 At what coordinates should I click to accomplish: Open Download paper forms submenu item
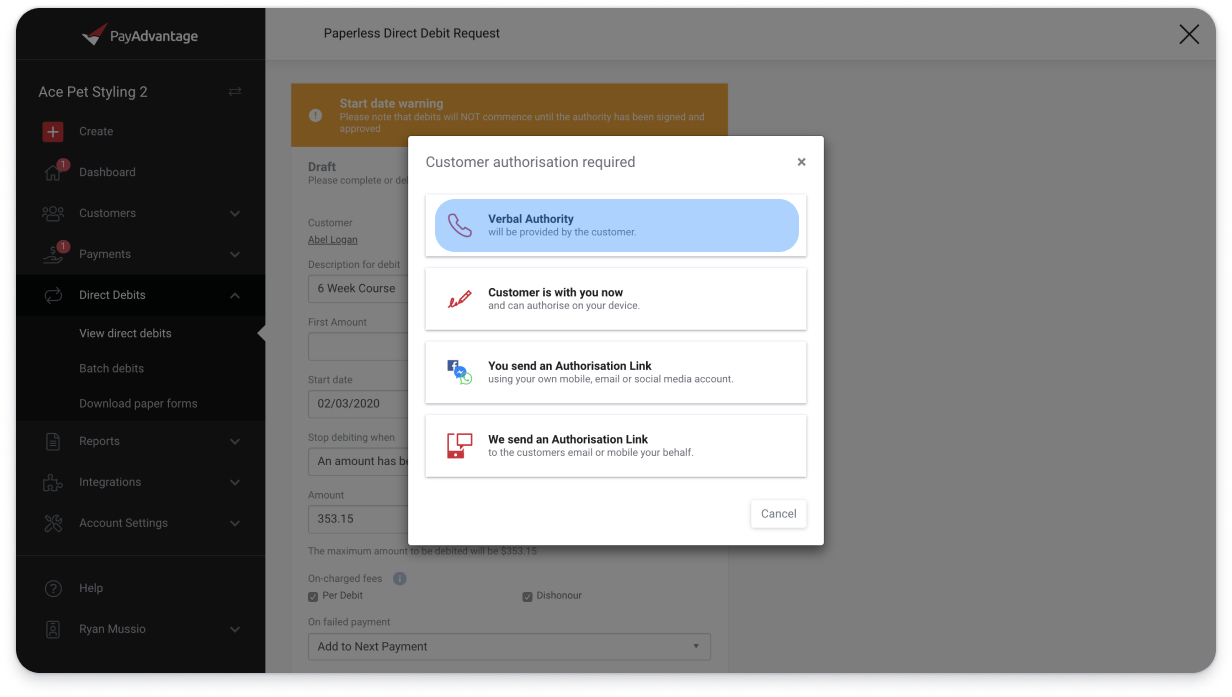point(138,403)
